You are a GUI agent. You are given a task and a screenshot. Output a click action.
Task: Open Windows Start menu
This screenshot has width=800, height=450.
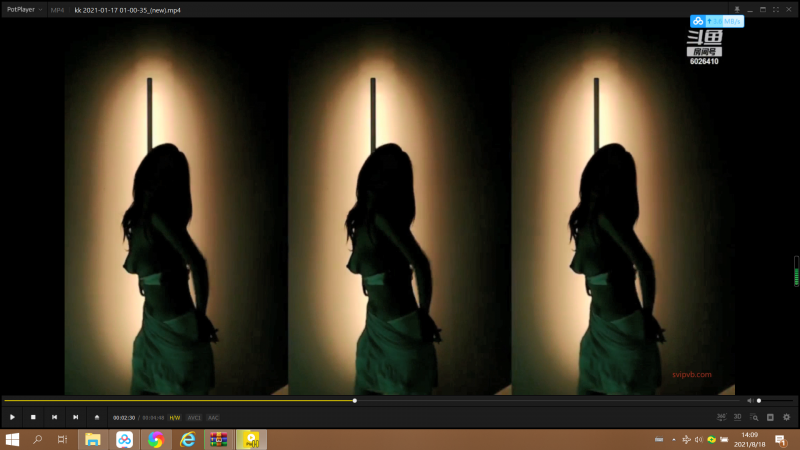coord(13,439)
